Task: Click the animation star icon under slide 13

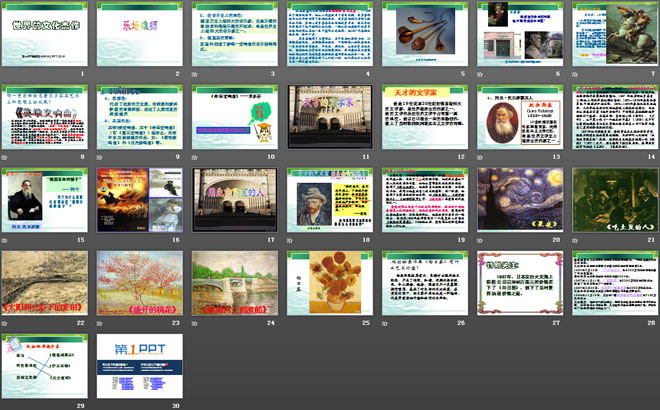Action: tap(480, 157)
